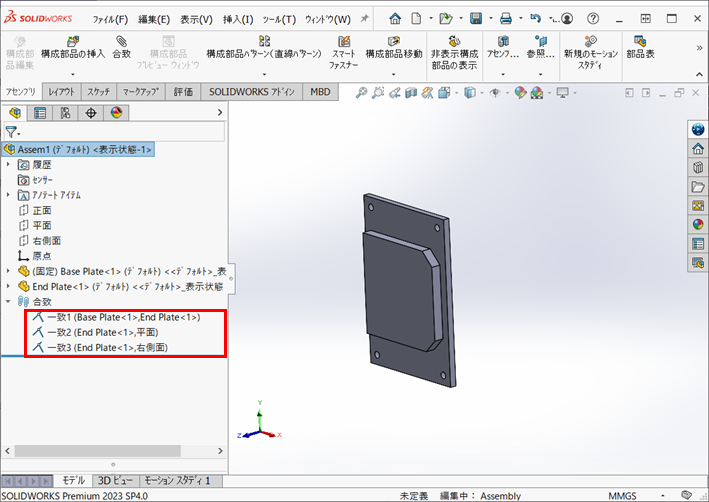Image resolution: width=709 pixels, height=502 pixels.
Task: Click the Save icon in the title bar
Action: pos(476,18)
